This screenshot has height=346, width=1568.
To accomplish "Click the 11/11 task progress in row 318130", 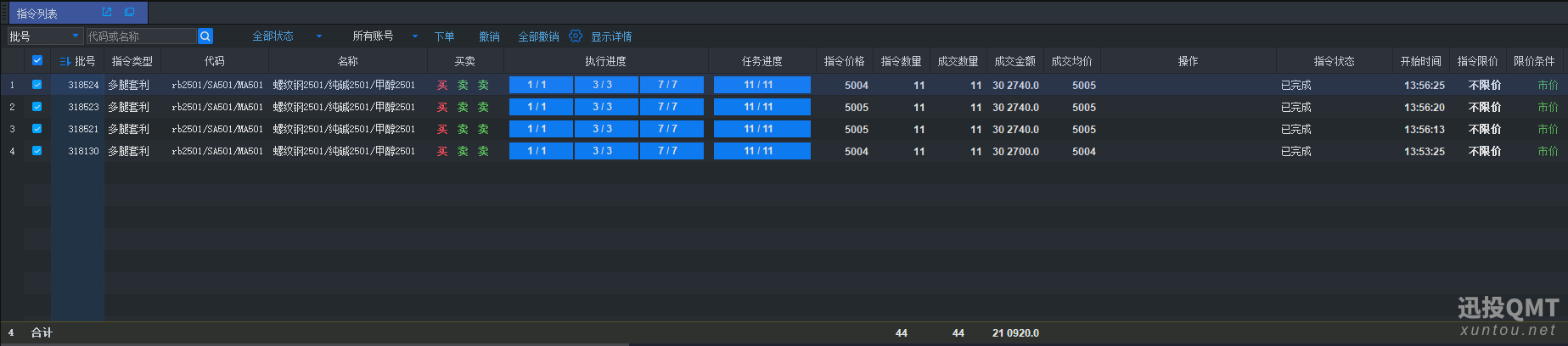I will point(762,151).
